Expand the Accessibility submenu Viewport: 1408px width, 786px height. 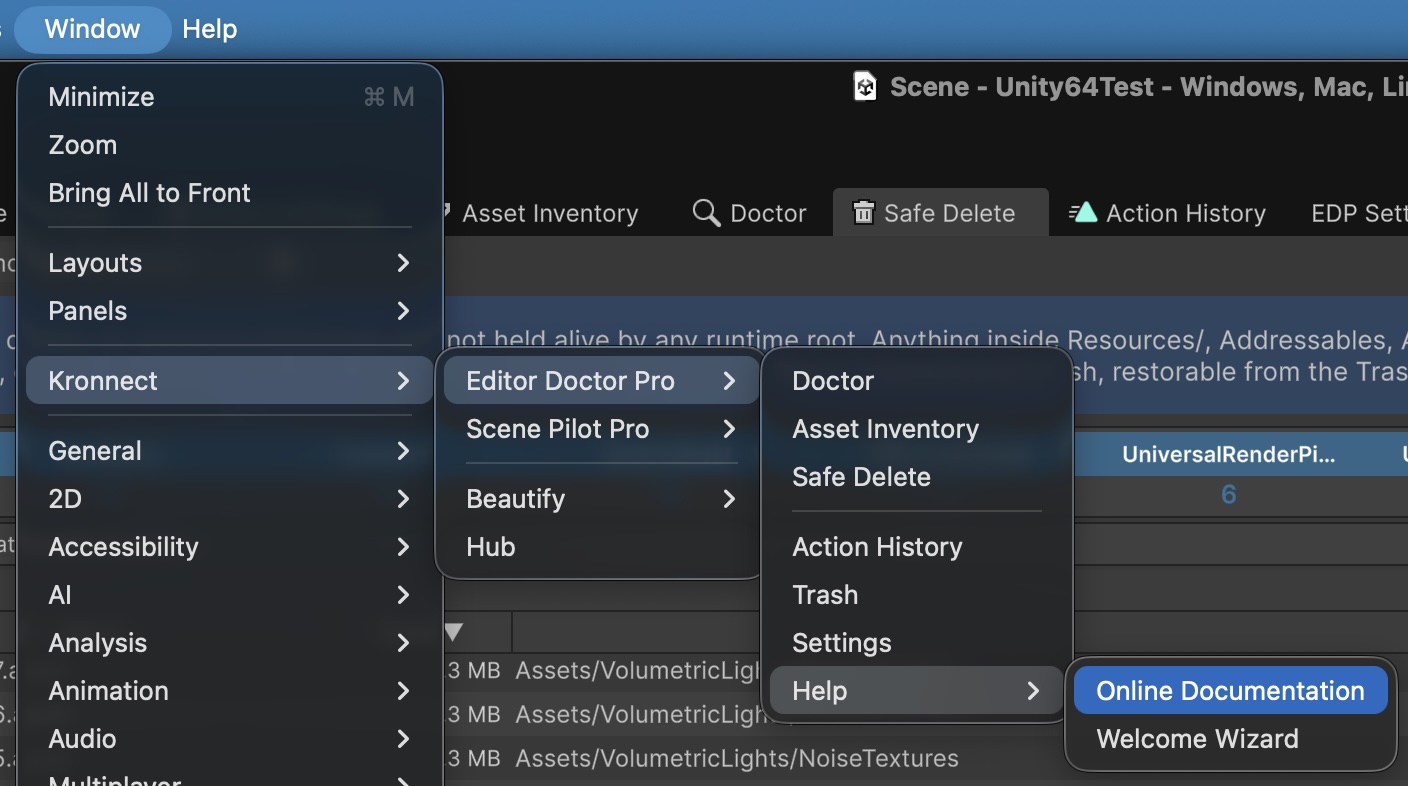point(230,547)
